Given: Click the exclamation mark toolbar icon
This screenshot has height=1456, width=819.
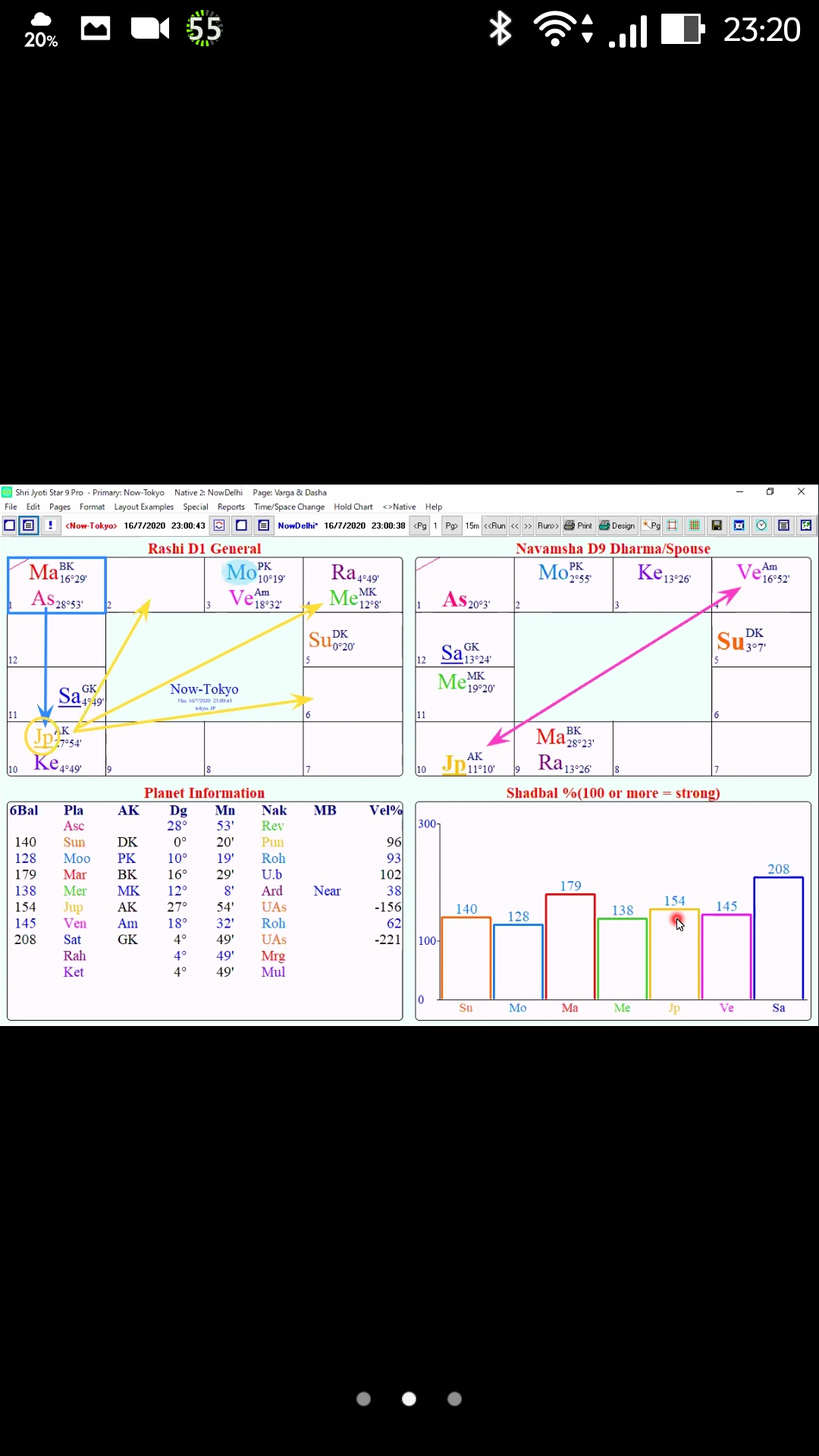Looking at the screenshot, I should point(50,526).
